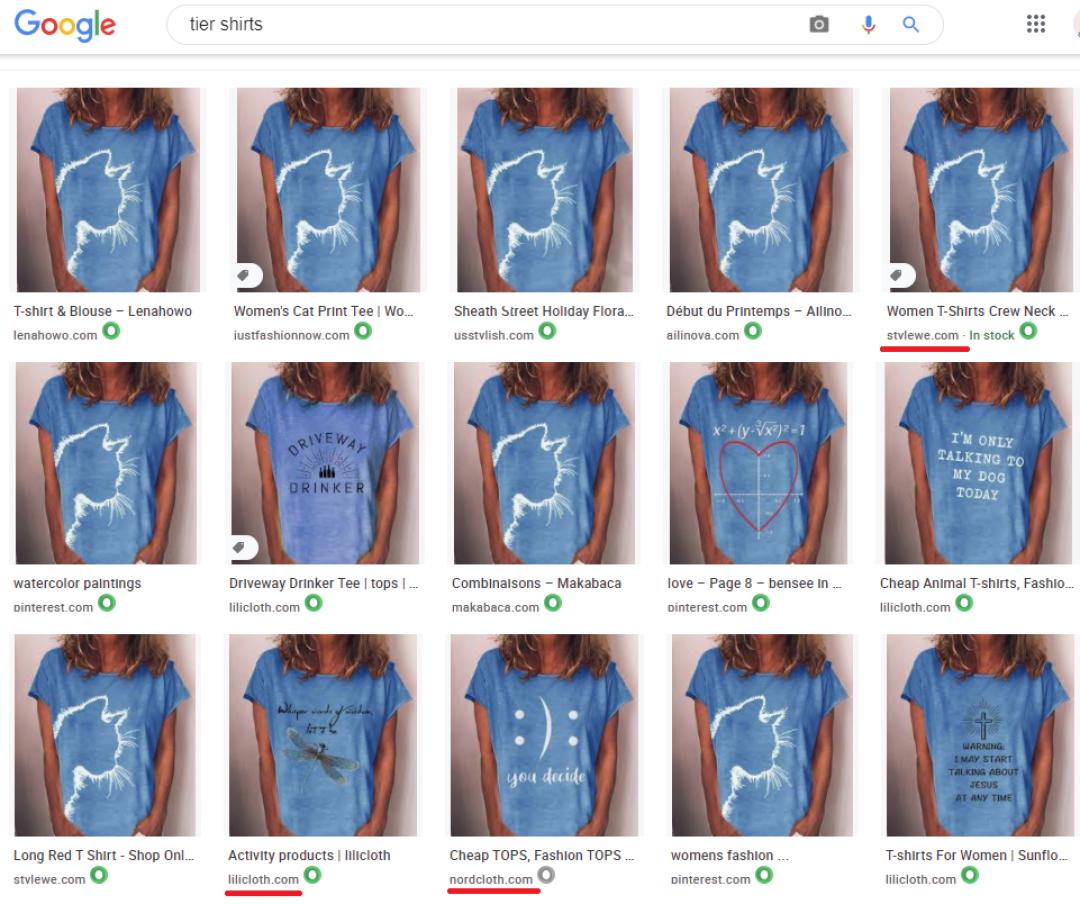Open search by image camera icon
Viewport: 1080px width, 904px height.
point(818,25)
